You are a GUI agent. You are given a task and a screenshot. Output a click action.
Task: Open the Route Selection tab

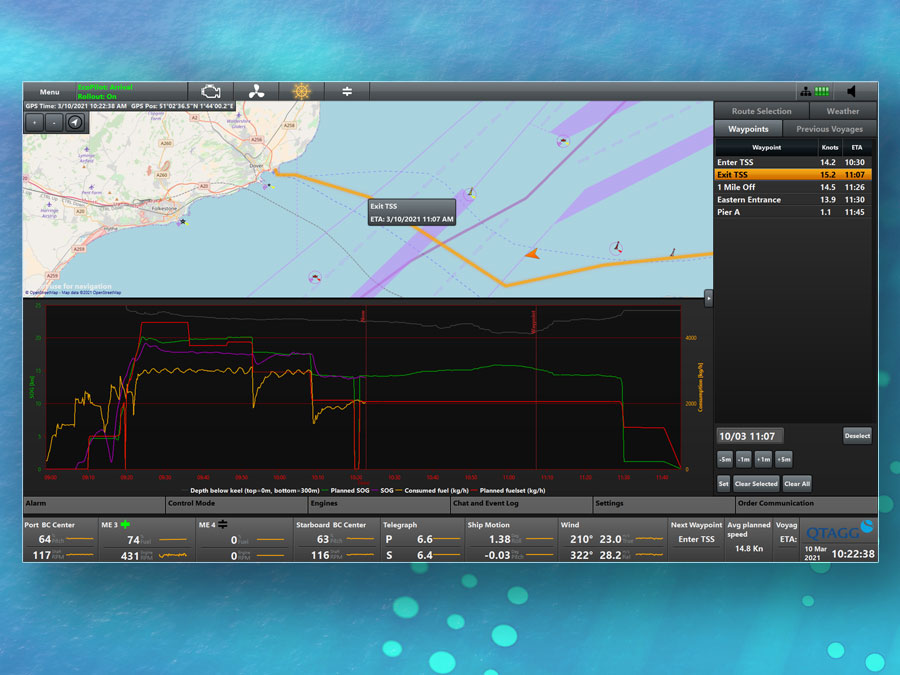pos(761,111)
